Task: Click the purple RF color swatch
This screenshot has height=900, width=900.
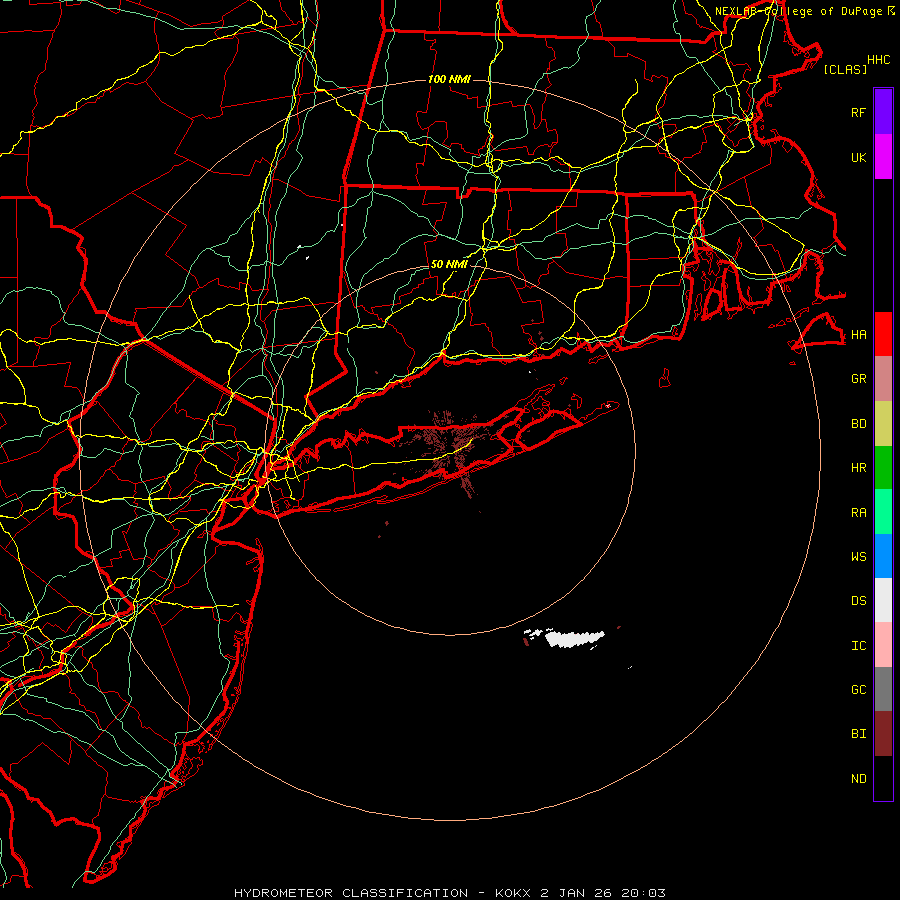Action: (x=883, y=112)
